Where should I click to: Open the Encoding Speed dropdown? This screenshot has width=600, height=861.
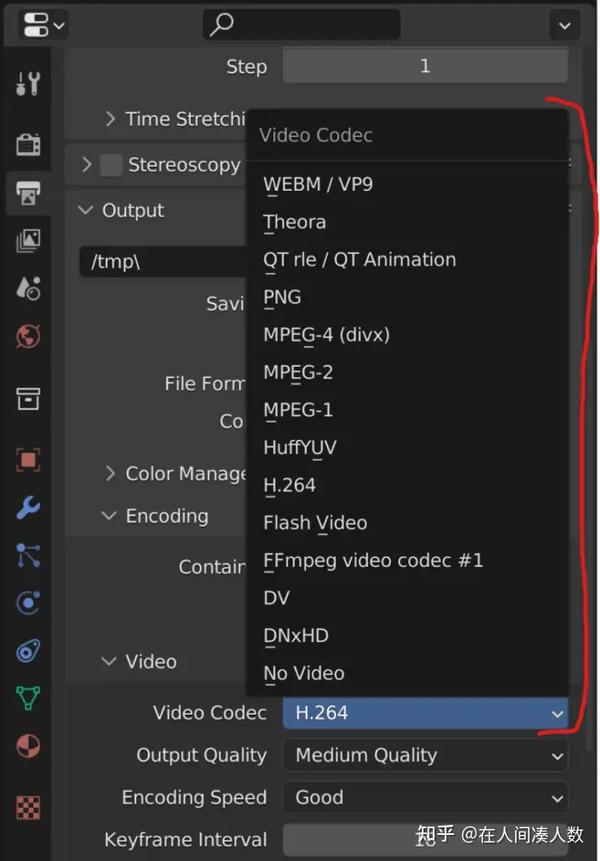click(x=425, y=798)
